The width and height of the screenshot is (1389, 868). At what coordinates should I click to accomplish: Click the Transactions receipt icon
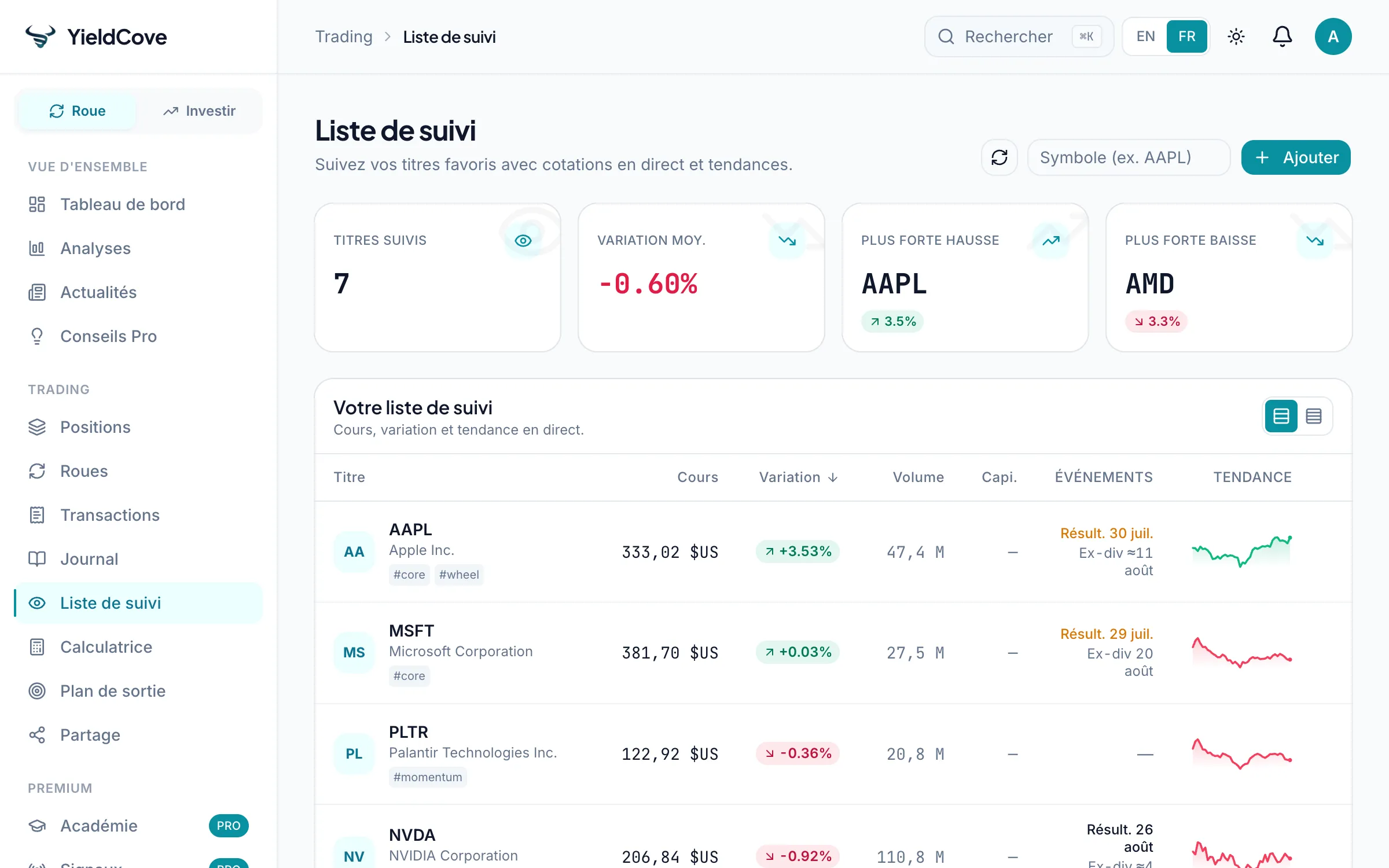(x=37, y=515)
